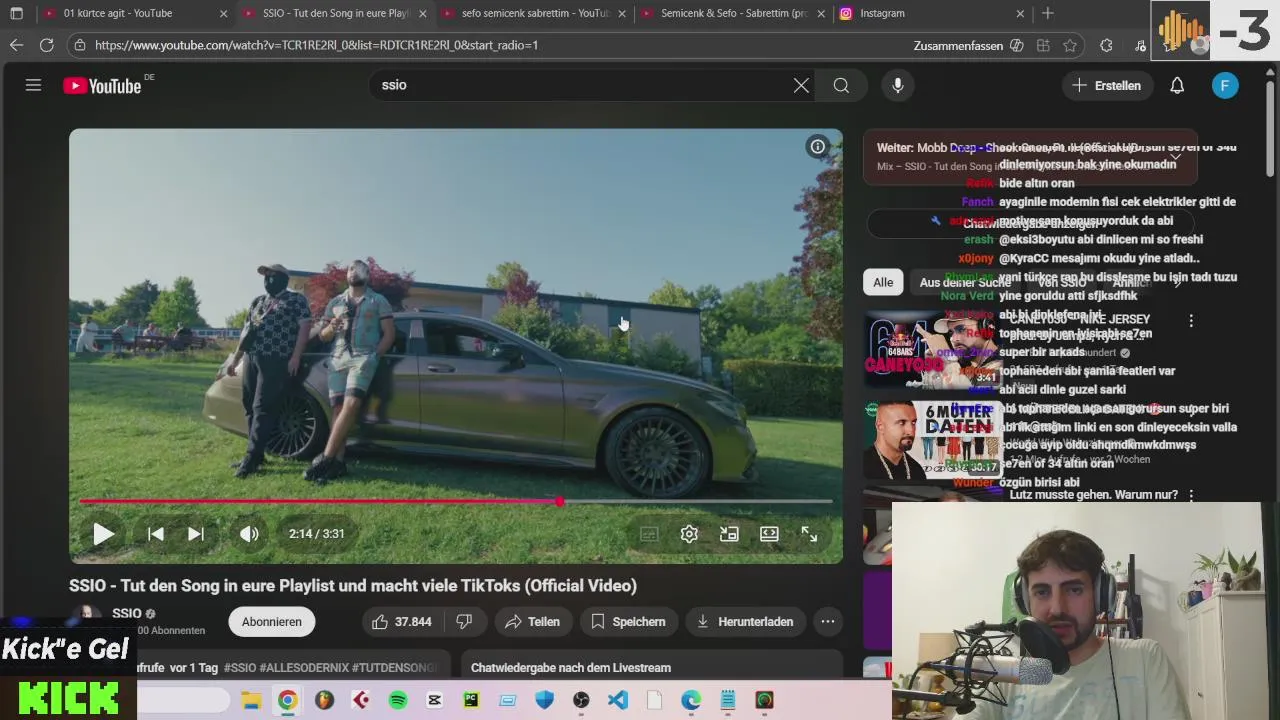This screenshot has height=720, width=1280.
Task: Open OBS Studio from taskbar
Action: 581,700
